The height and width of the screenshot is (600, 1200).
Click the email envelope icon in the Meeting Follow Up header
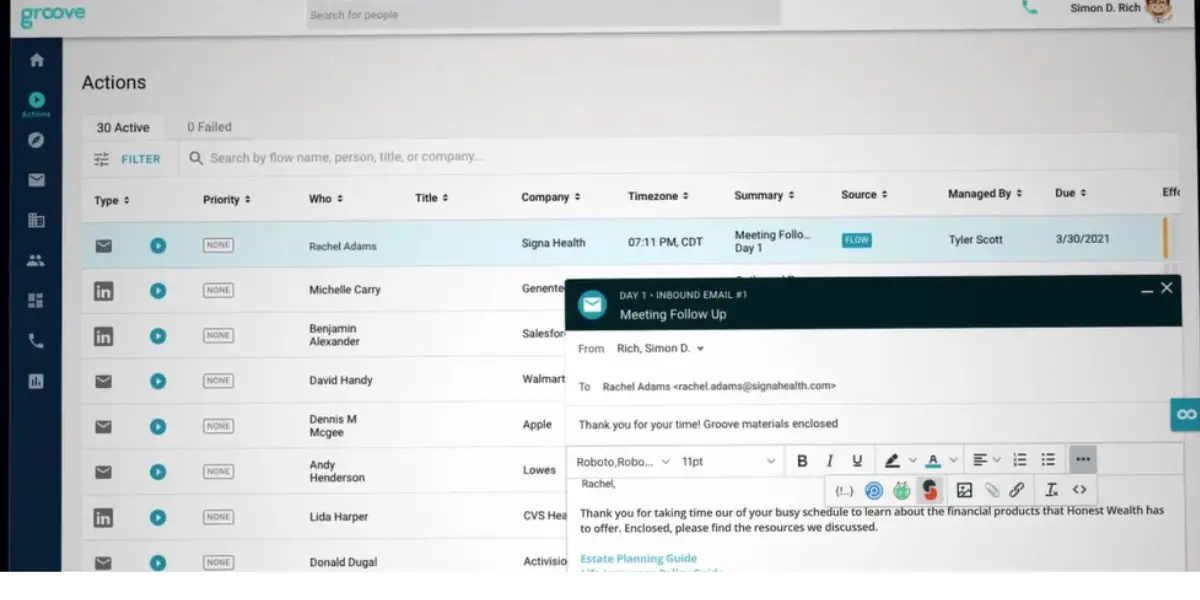pos(592,305)
